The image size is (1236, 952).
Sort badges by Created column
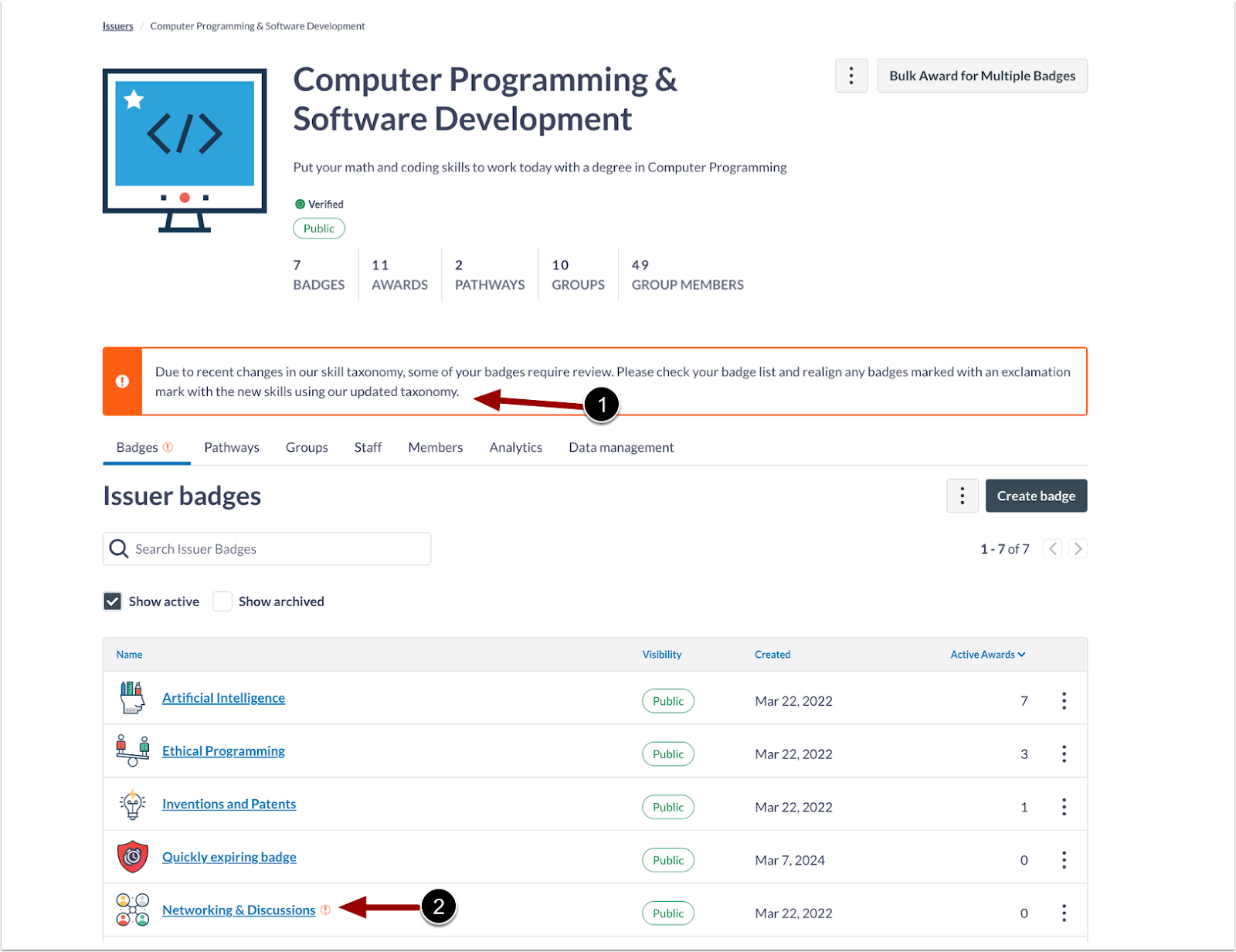click(772, 655)
